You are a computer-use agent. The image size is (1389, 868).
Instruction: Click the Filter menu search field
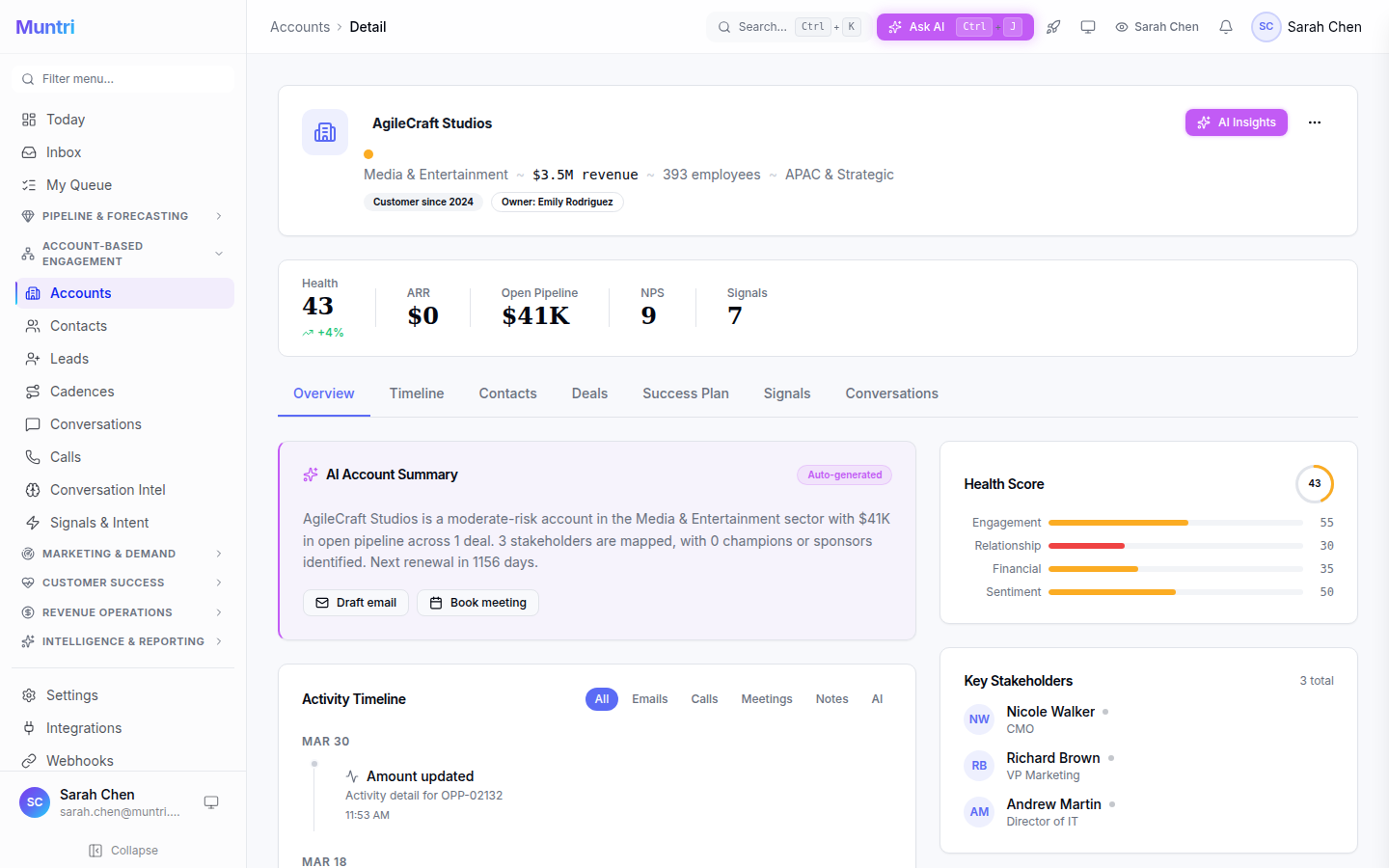pyautogui.click(x=123, y=78)
